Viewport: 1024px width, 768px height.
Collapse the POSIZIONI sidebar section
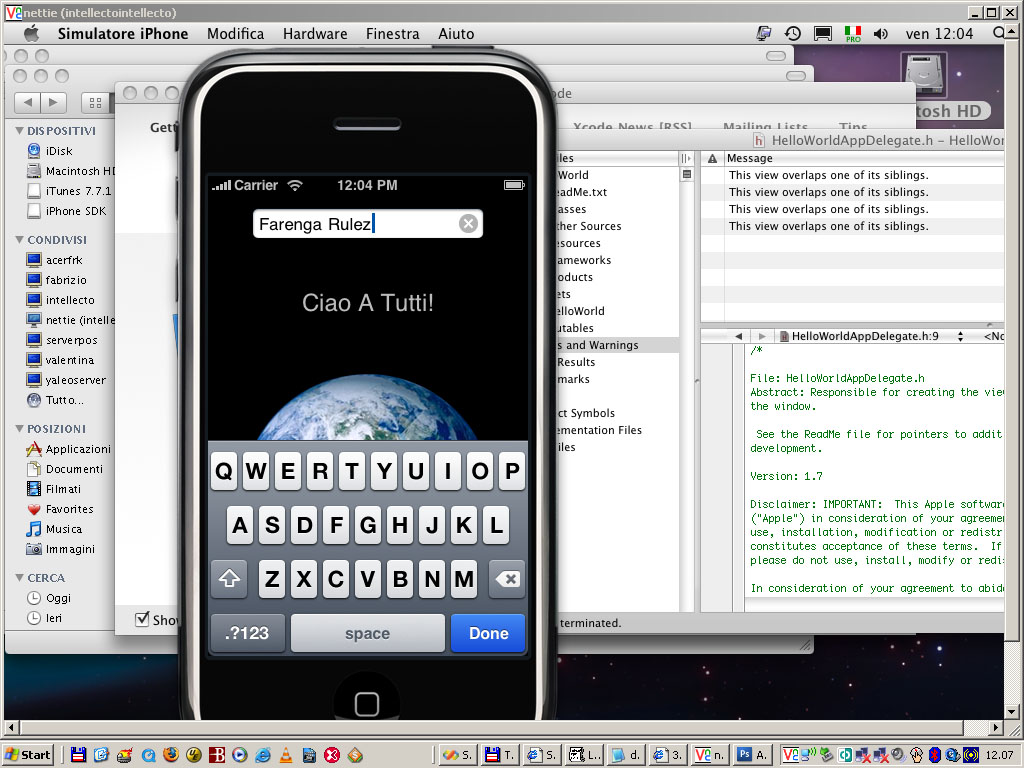click(x=20, y=429)
